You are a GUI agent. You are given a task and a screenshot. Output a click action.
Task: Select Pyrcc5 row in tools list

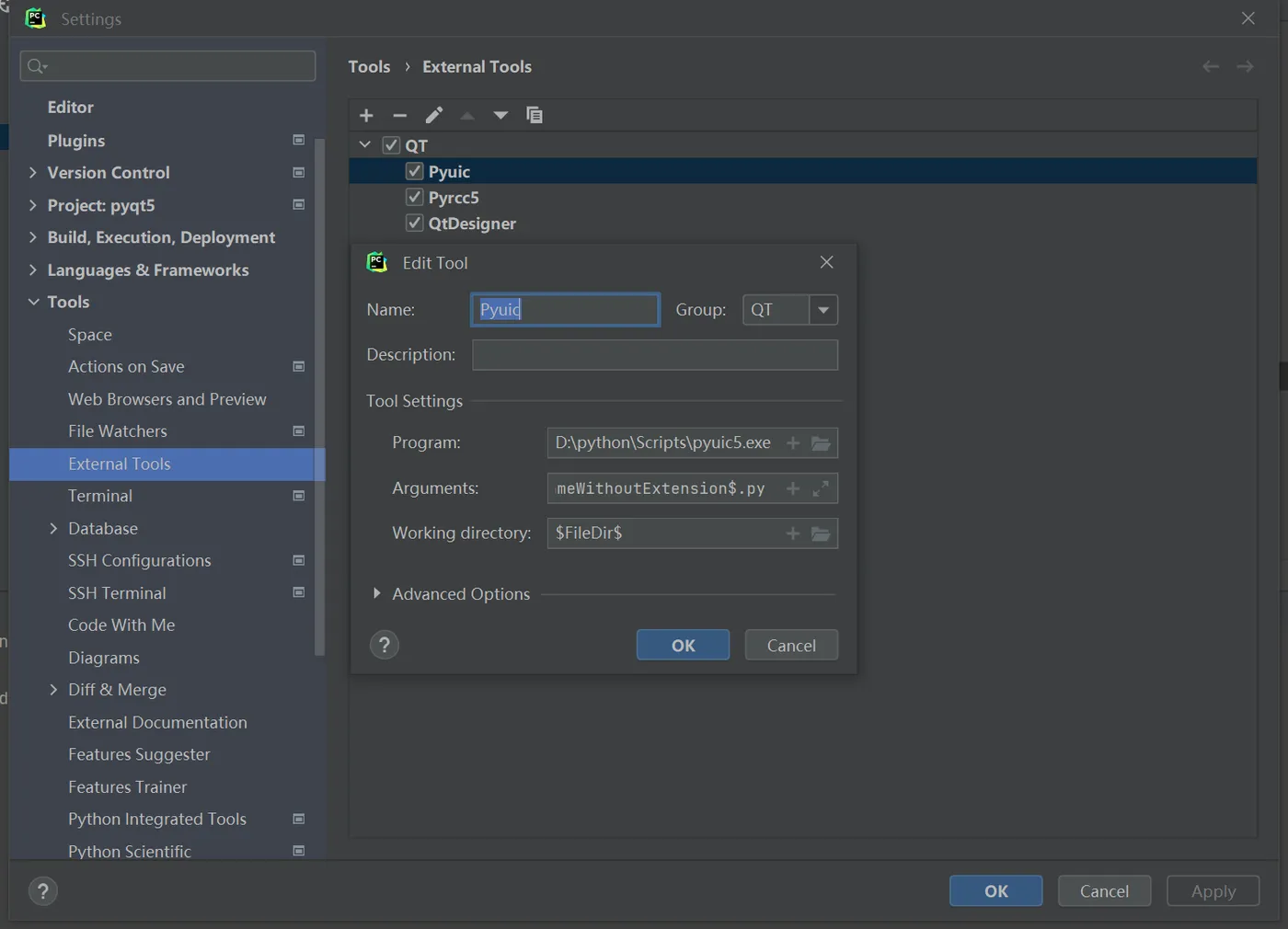(x=802, y=197)
